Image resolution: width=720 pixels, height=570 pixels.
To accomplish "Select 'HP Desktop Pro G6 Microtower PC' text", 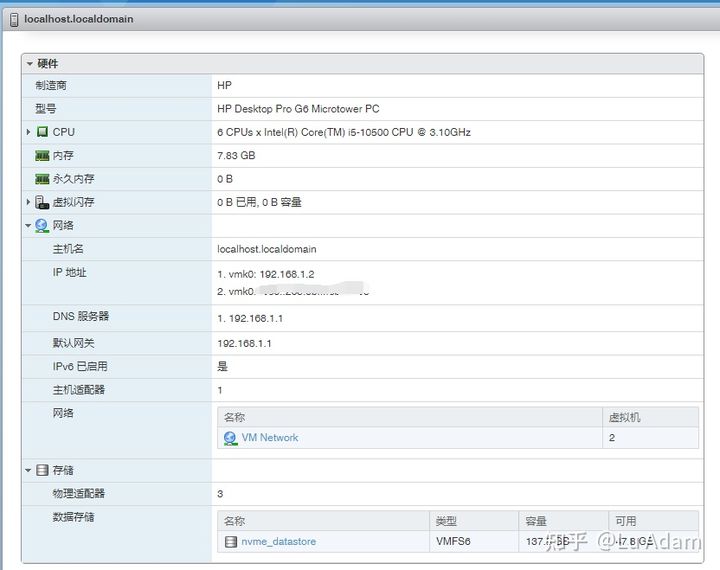I will pos(298,109).
